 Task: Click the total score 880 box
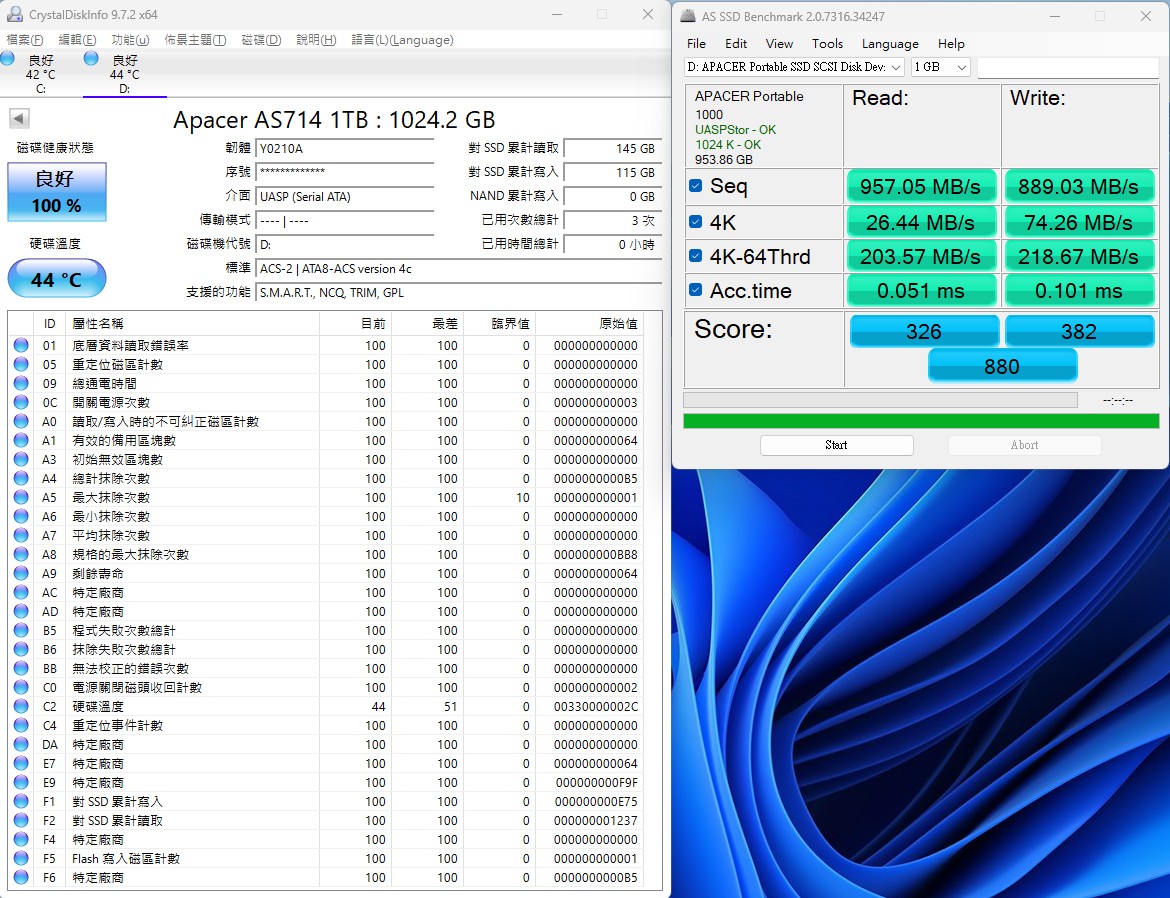coord(1002,366)
